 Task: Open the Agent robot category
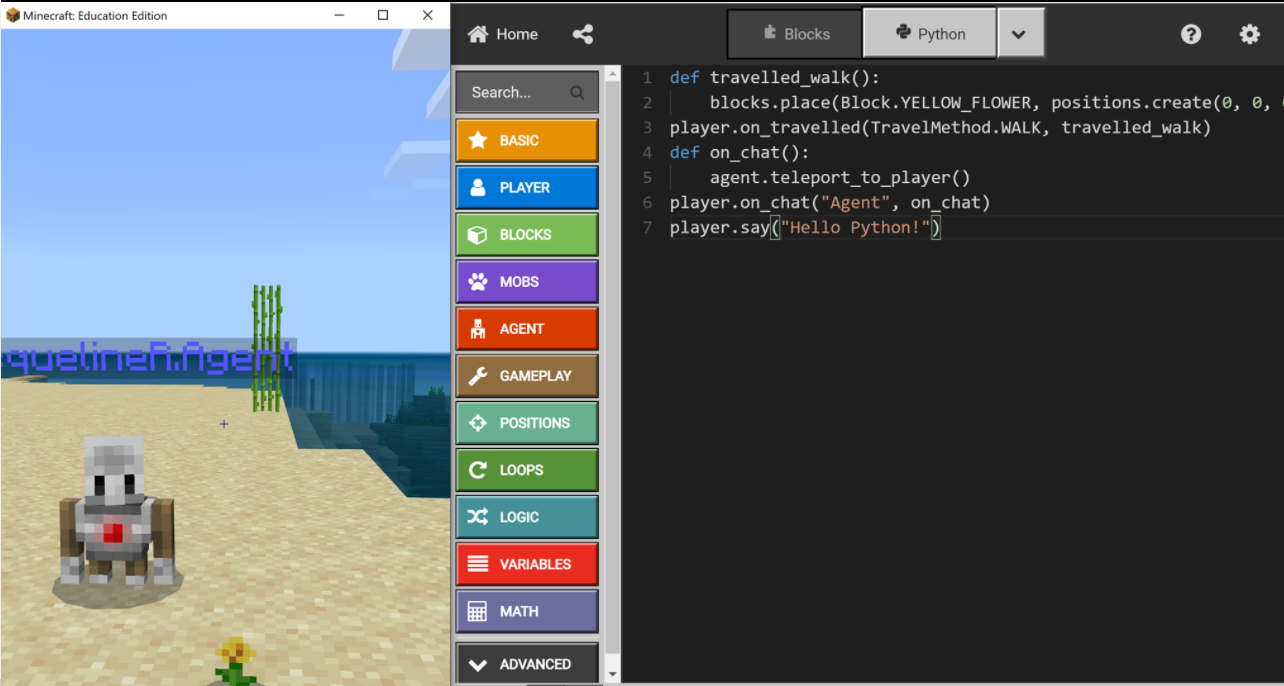[x=527, y=329]
